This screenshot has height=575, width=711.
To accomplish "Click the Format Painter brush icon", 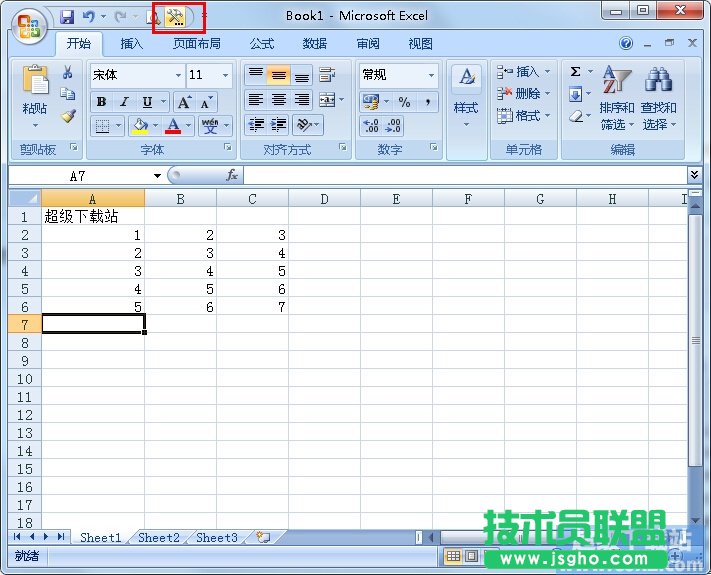I will tap(68, 116).
